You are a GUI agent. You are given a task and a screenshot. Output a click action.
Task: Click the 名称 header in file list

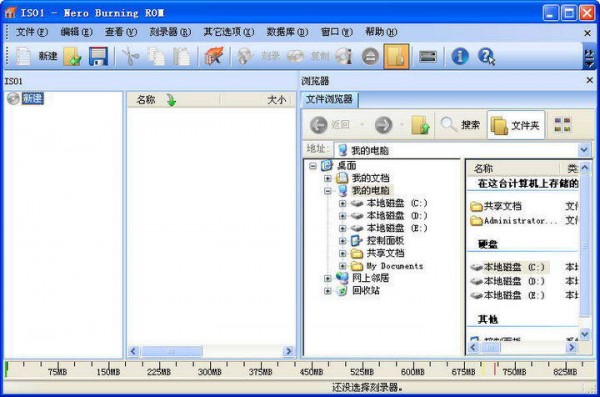(513, 168)
